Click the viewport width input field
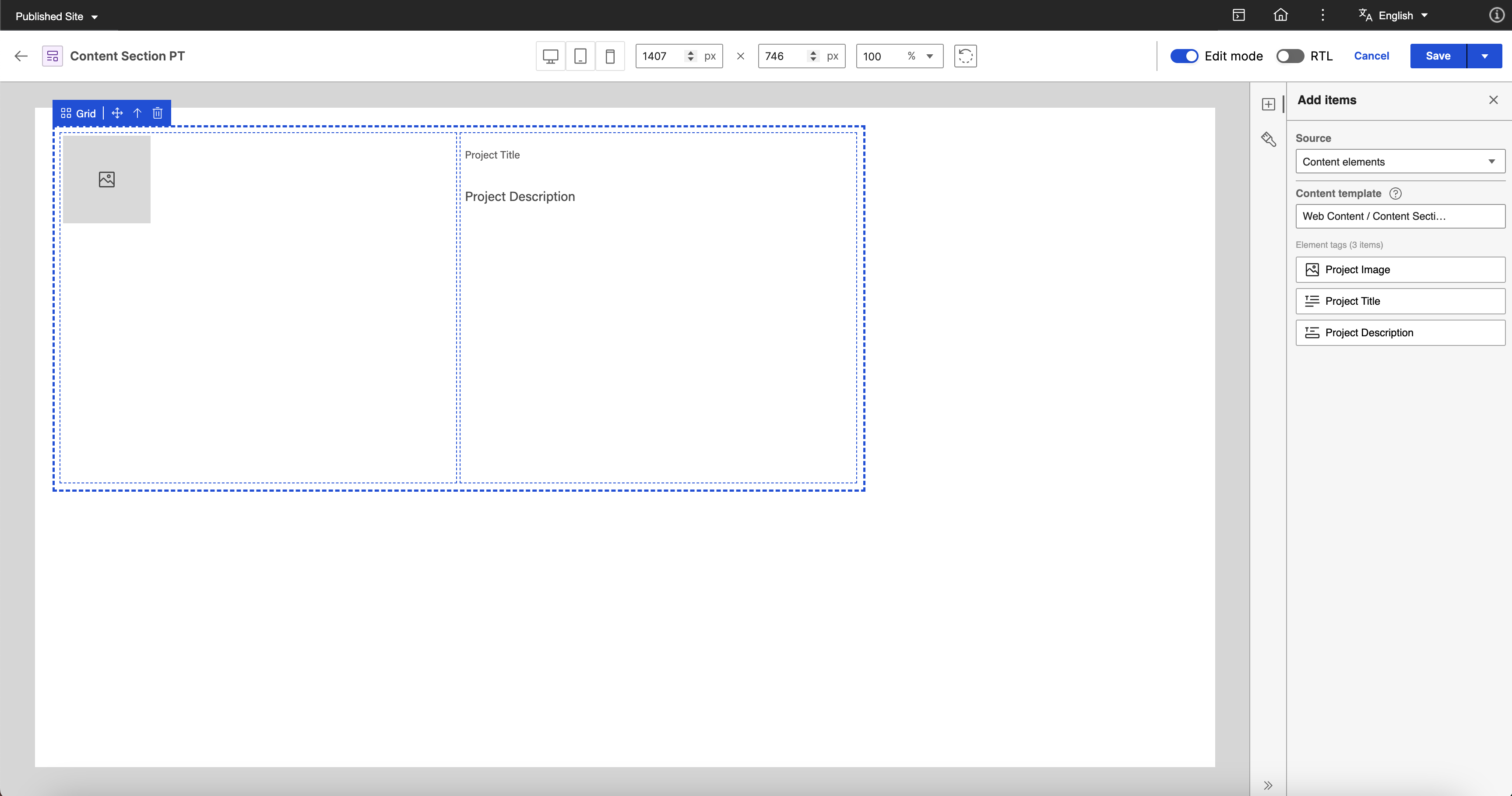This screenshot has width=1512, height=796. 660,56
